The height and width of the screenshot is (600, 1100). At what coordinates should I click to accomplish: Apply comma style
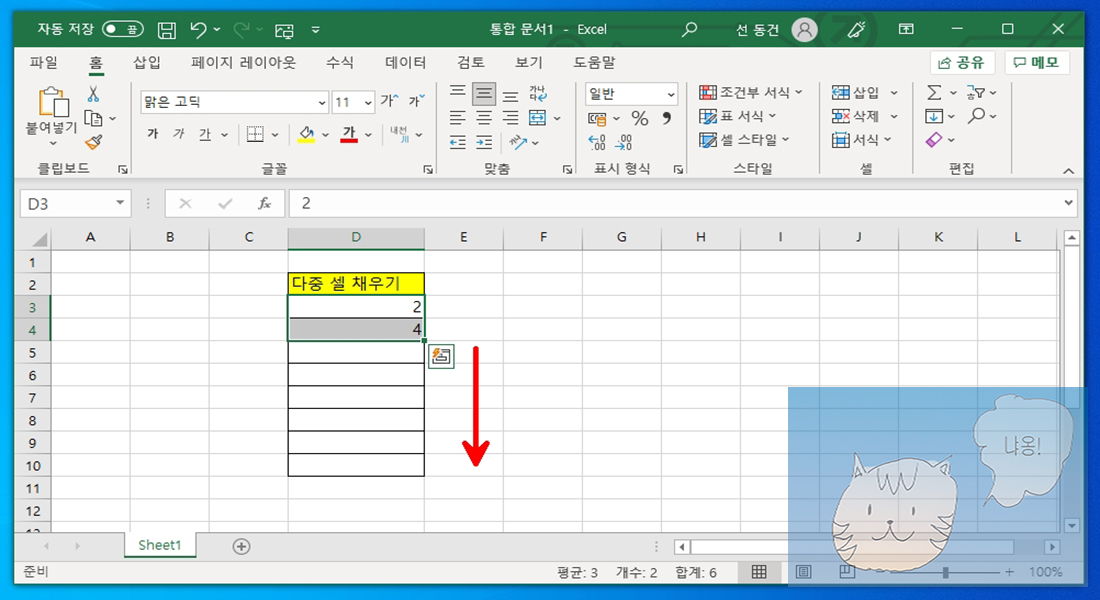pos(666,118)
